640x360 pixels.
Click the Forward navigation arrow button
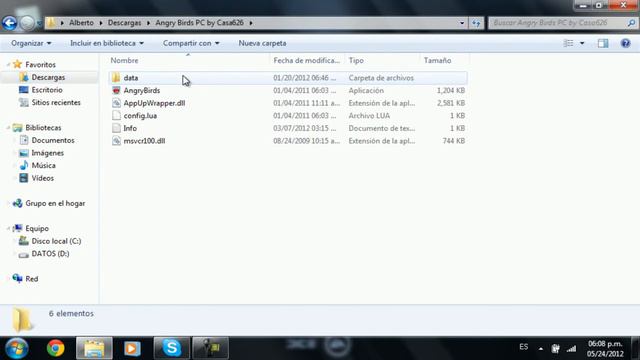[27, 23]
